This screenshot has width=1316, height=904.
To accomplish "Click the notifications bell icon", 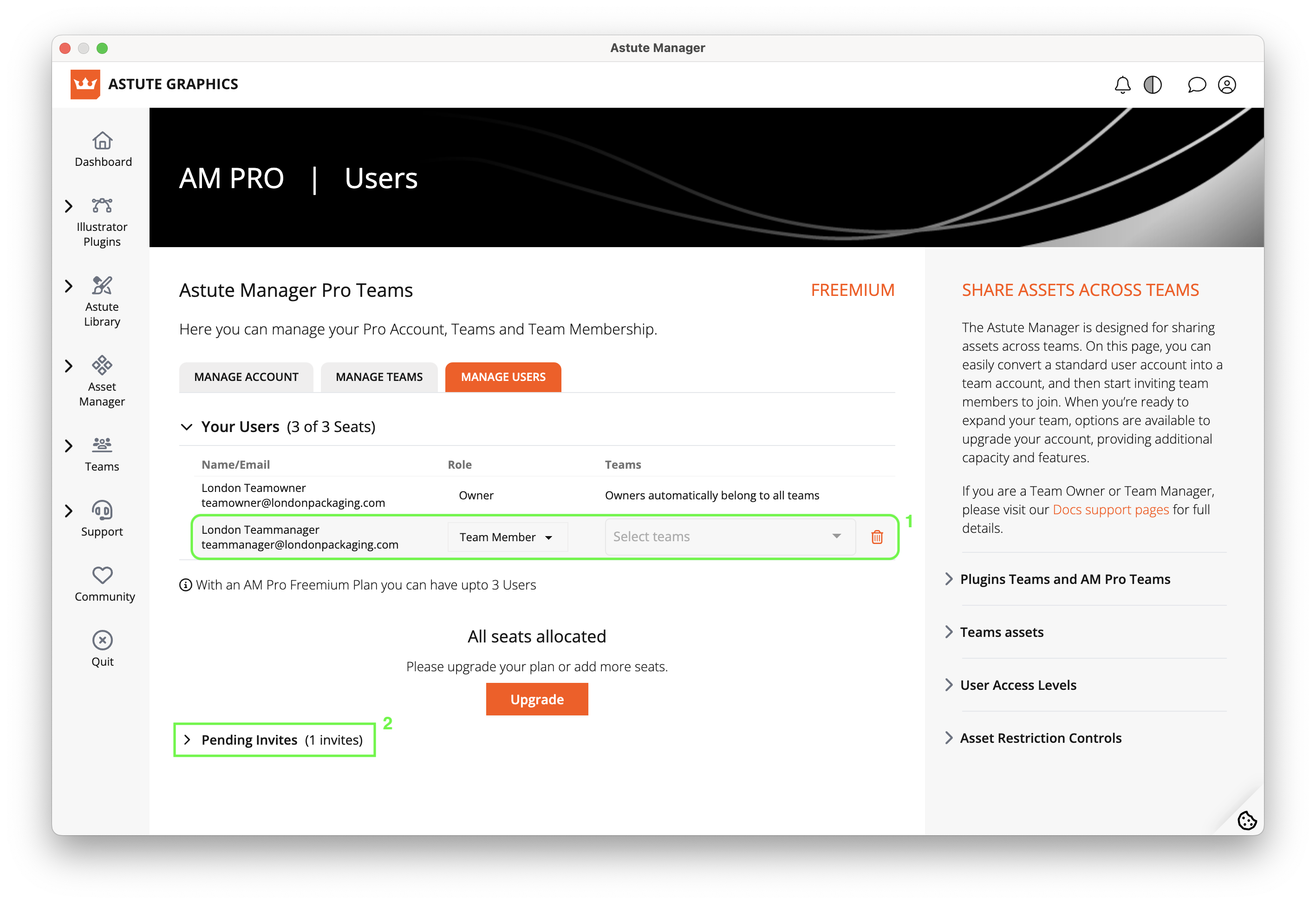I will (1122, 85).
